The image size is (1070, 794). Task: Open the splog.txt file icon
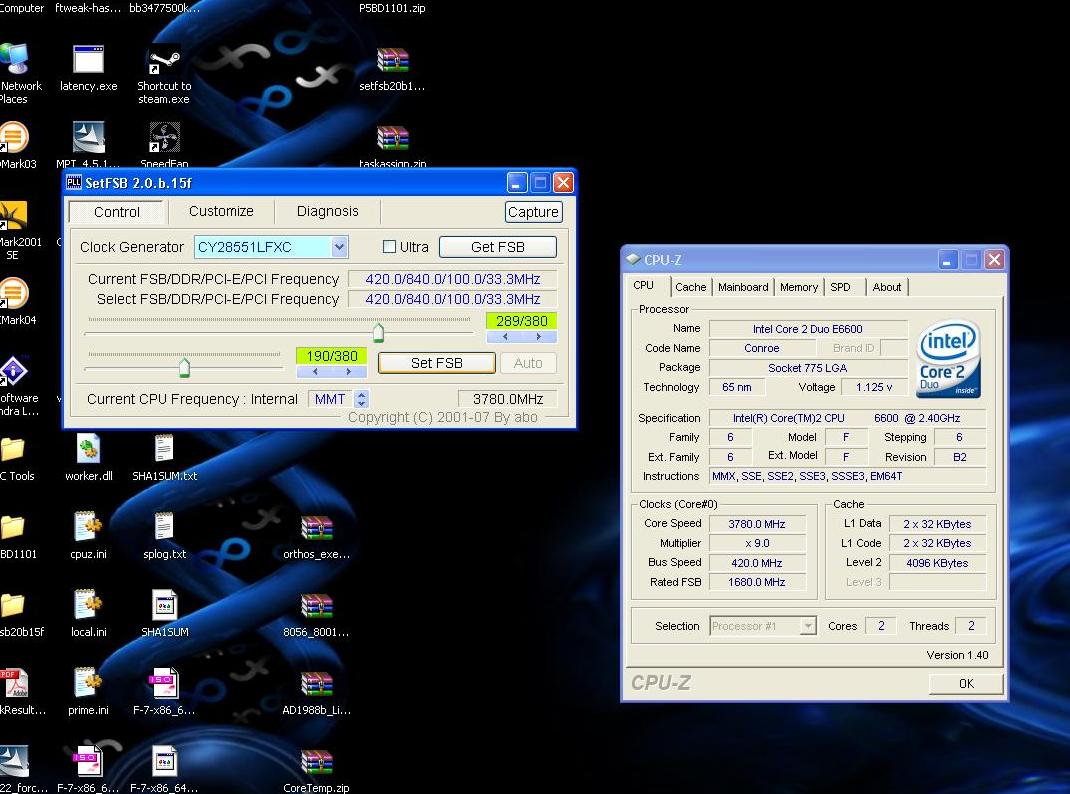pos(164,528)
